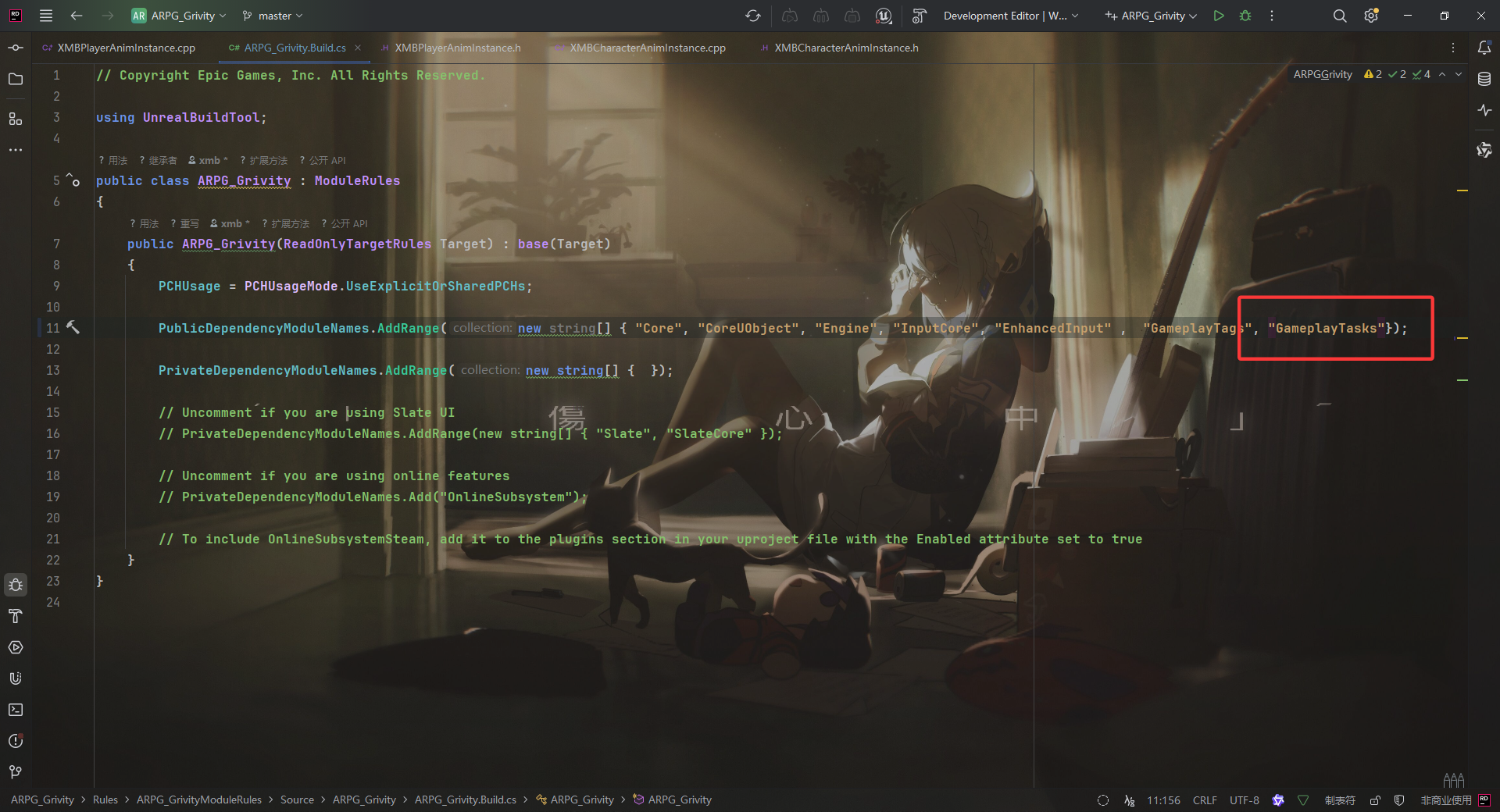Open IDE settings gear
This screenshot has width=1500, height=812.
1371,16
